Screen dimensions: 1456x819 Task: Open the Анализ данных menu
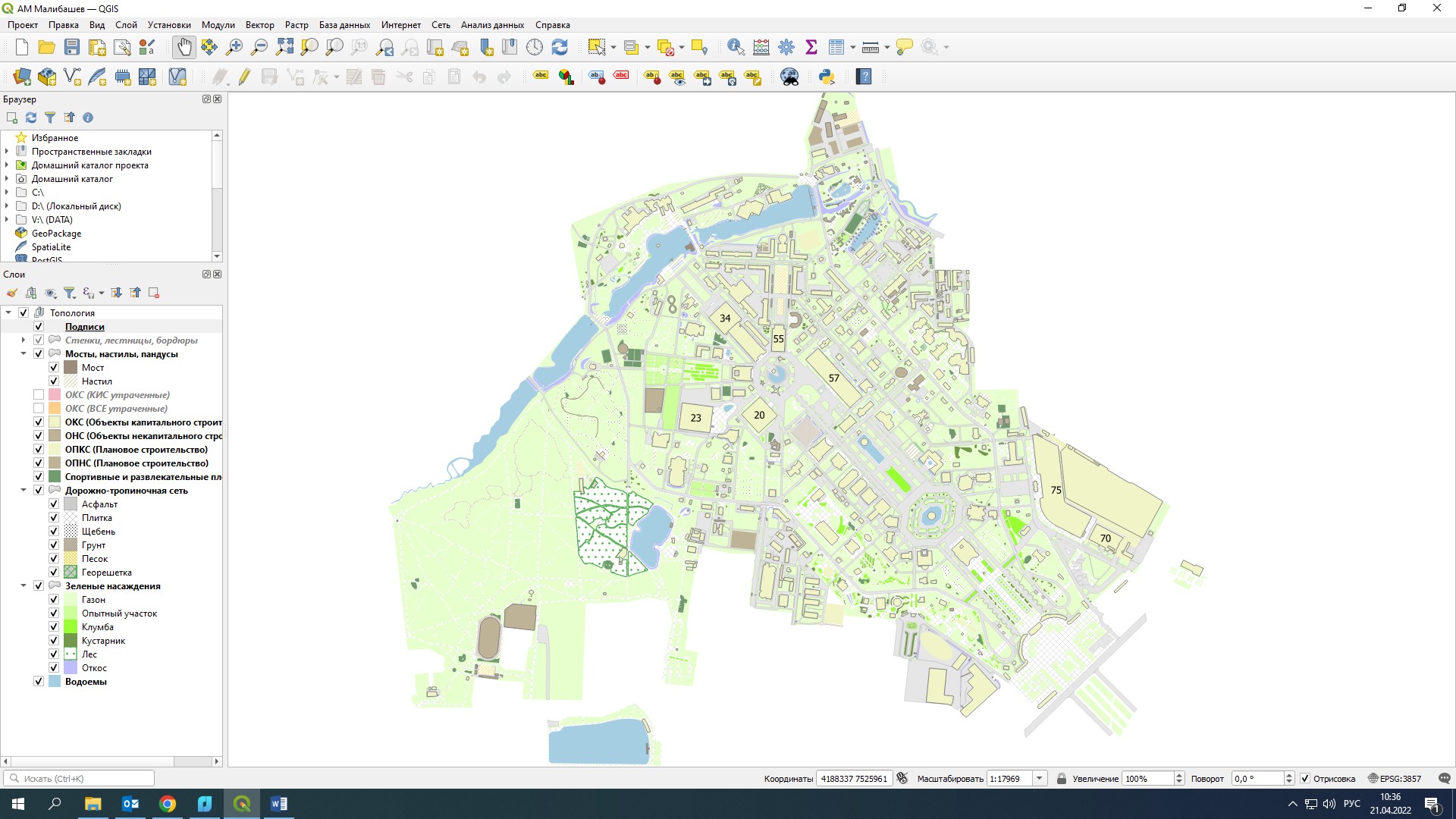[x=492, y=25]
